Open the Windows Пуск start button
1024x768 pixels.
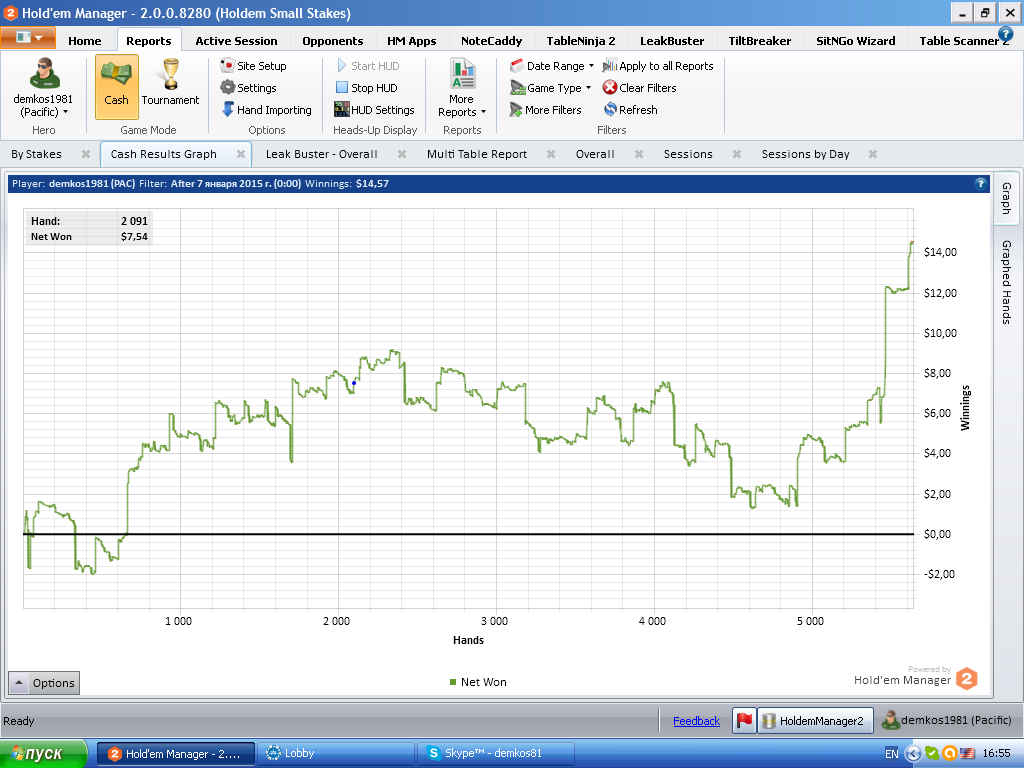click(x=42, y=754)
